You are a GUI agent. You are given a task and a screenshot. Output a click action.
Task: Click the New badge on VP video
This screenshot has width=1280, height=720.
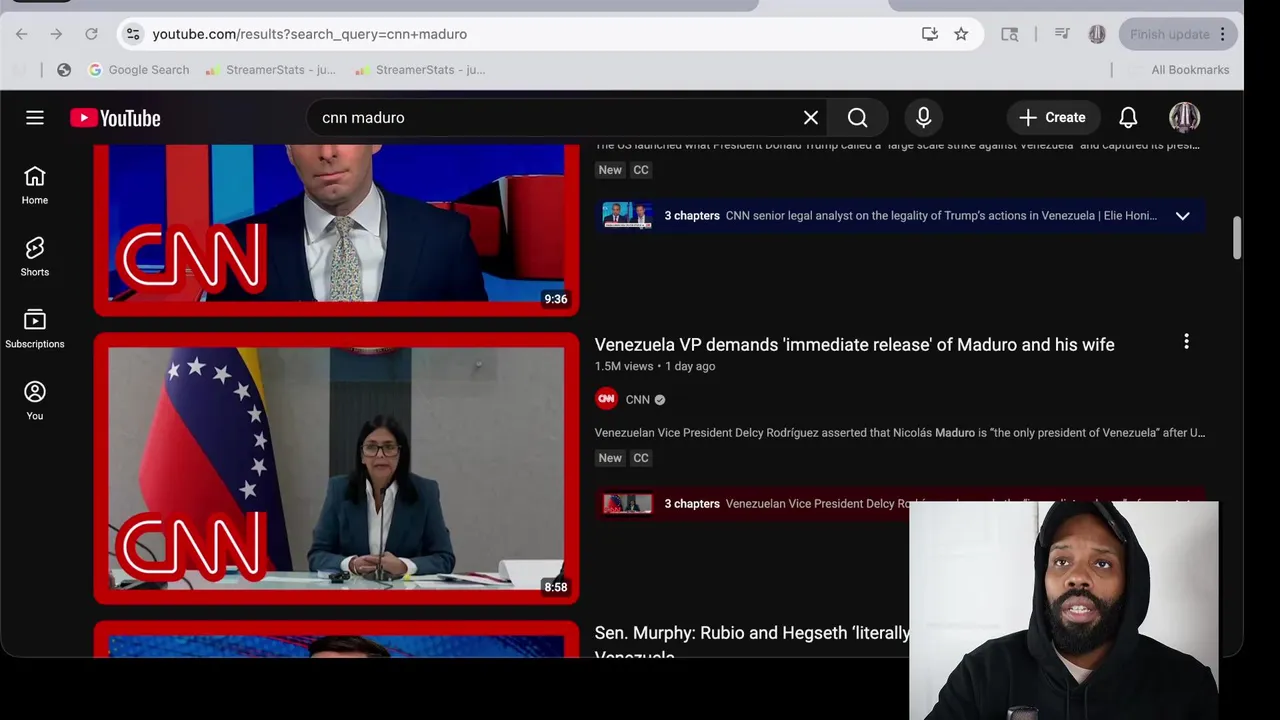point(610,458)
